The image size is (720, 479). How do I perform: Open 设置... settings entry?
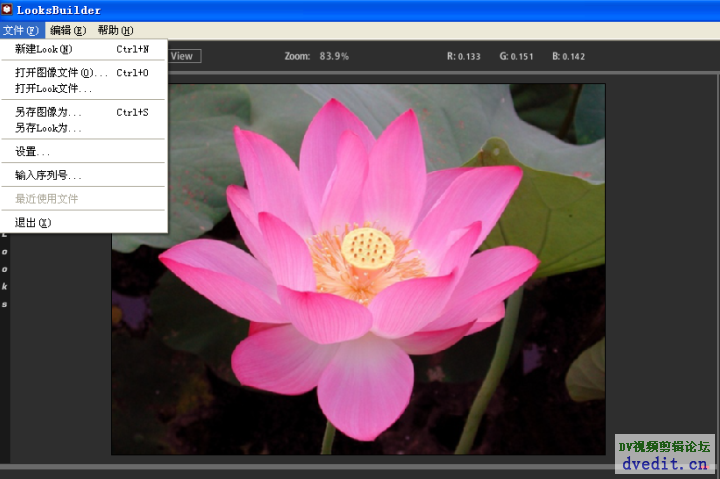pos(83,152)
